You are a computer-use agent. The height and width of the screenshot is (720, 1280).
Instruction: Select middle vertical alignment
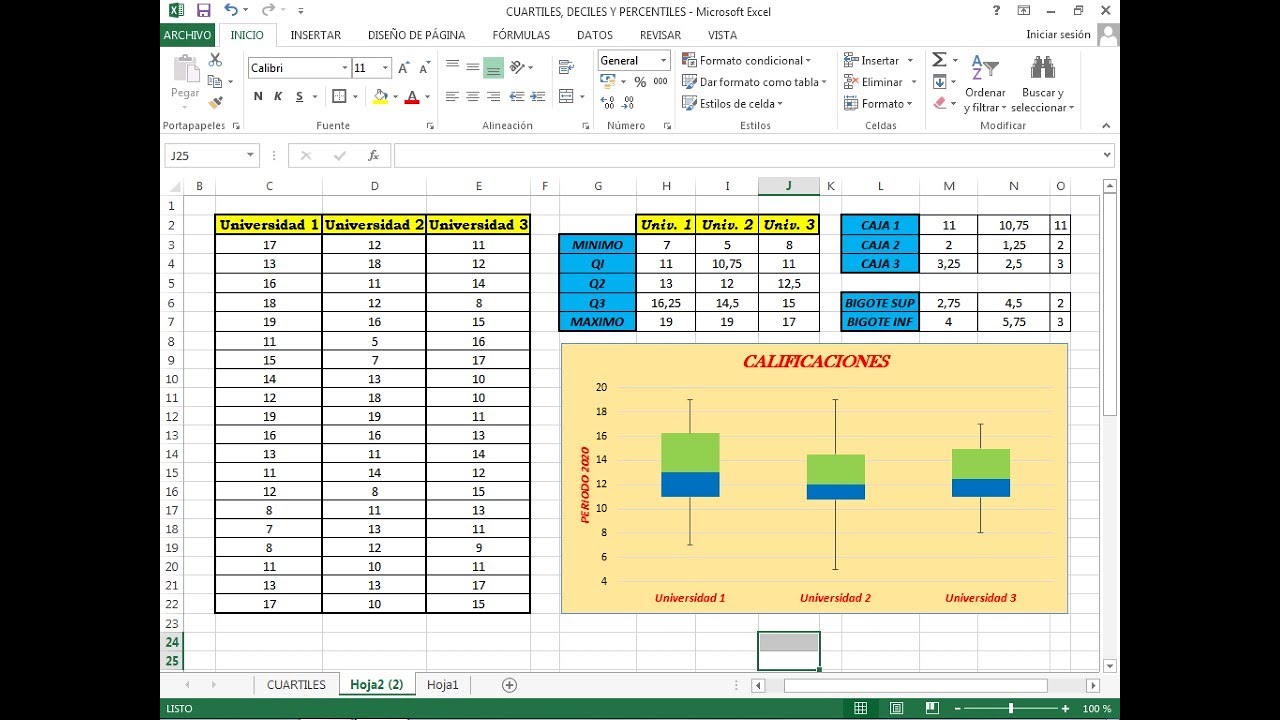point(473,68)
